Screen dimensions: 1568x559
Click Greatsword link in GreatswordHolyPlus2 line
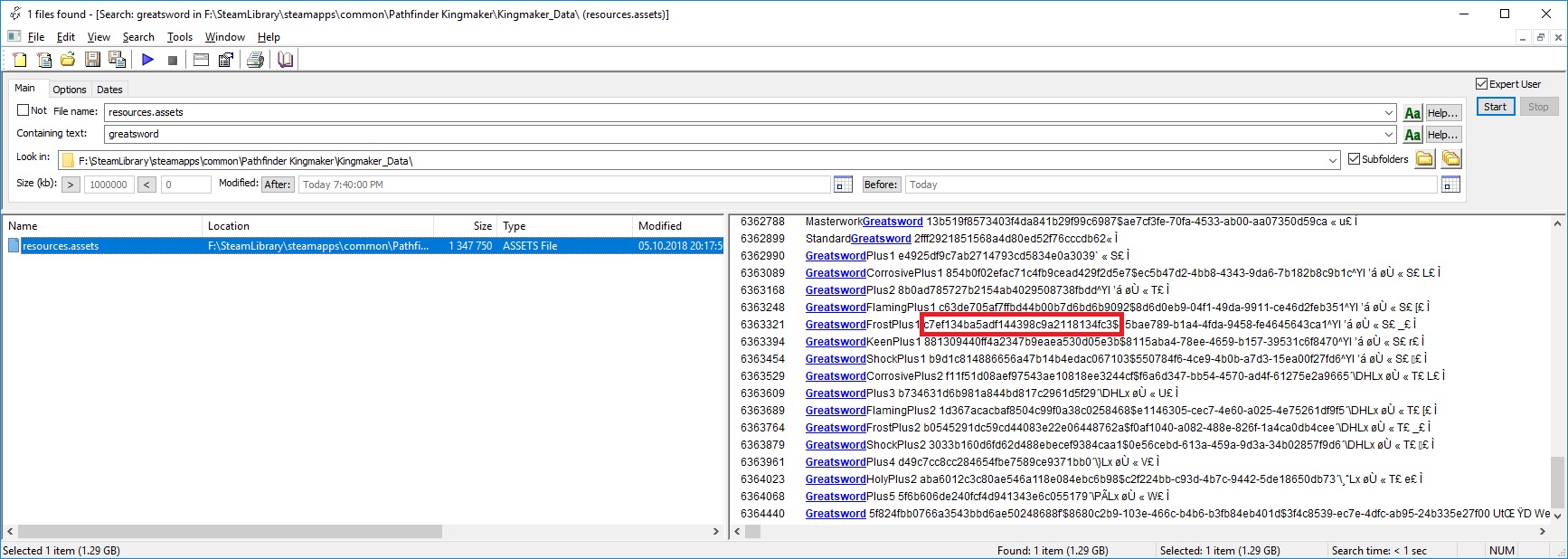pos(836,479)
